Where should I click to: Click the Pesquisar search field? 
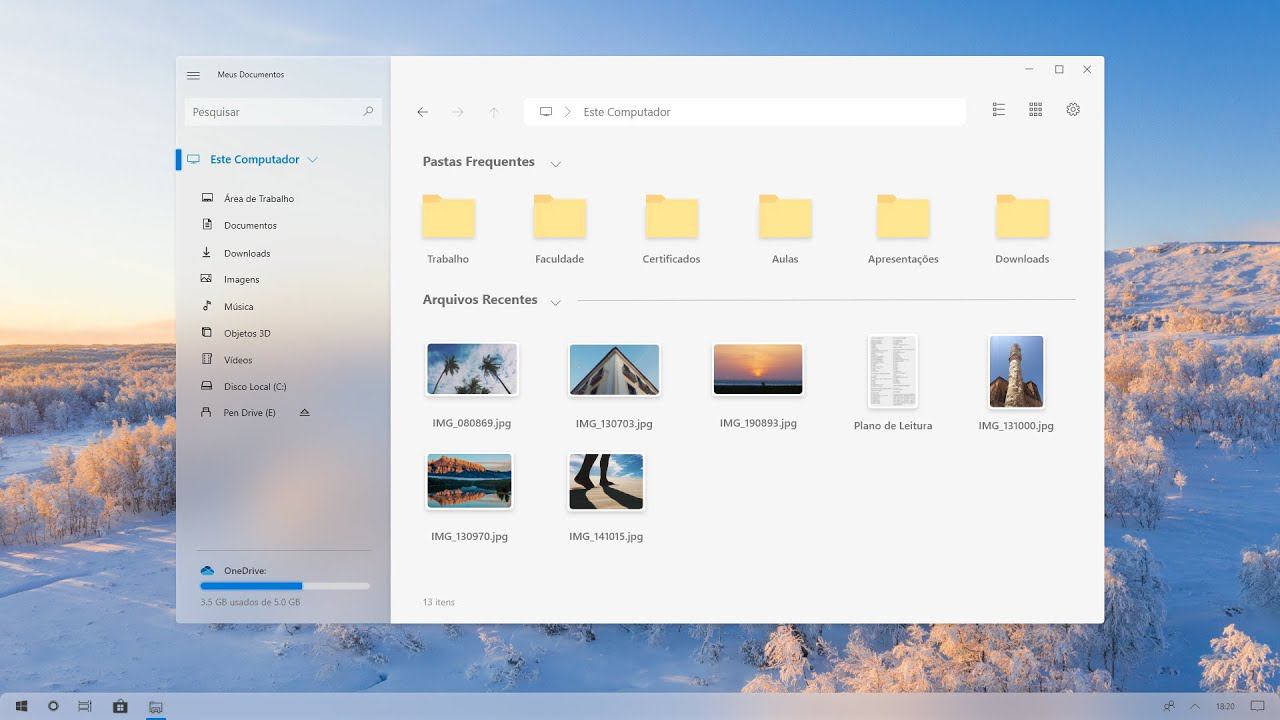(272, 112)
